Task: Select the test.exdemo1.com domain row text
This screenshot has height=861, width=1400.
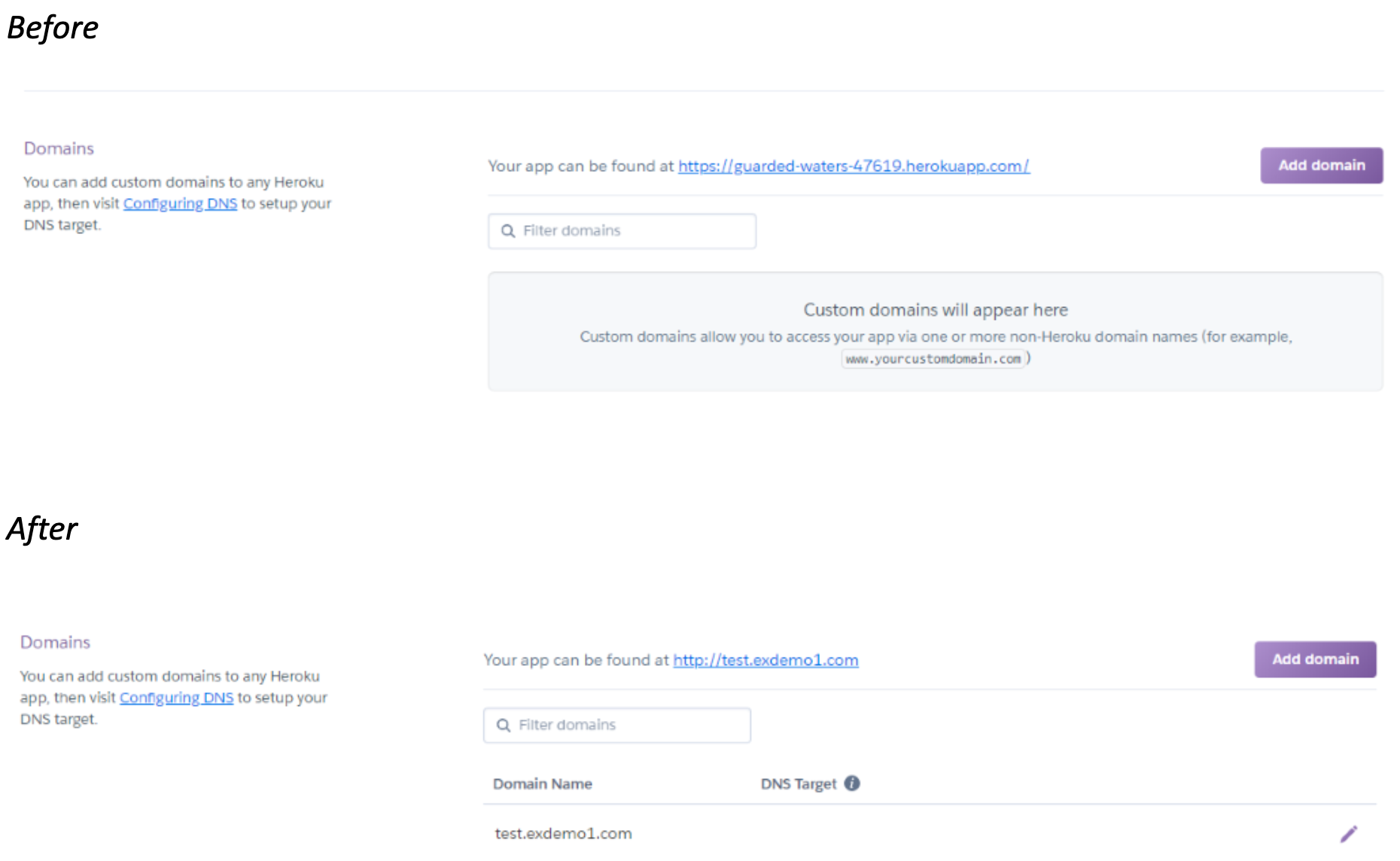Action: click(x=563, y=833)
